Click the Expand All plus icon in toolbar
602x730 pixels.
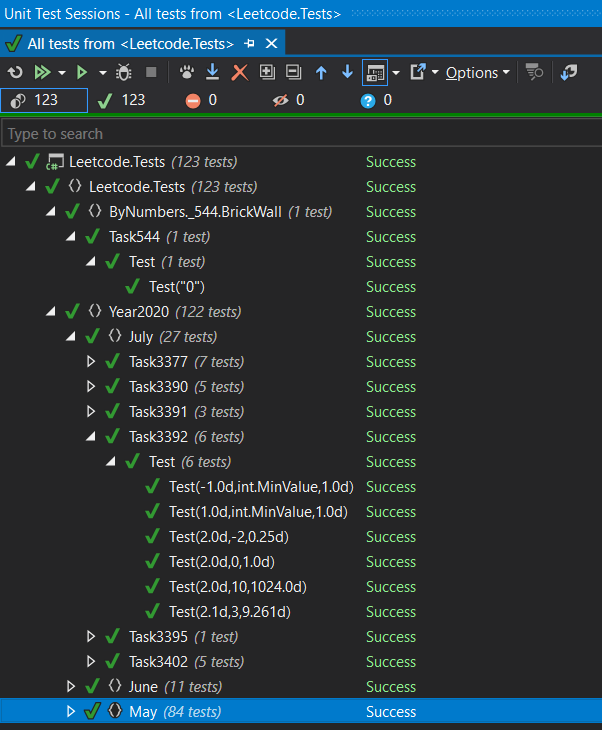(x=266, y=72)
